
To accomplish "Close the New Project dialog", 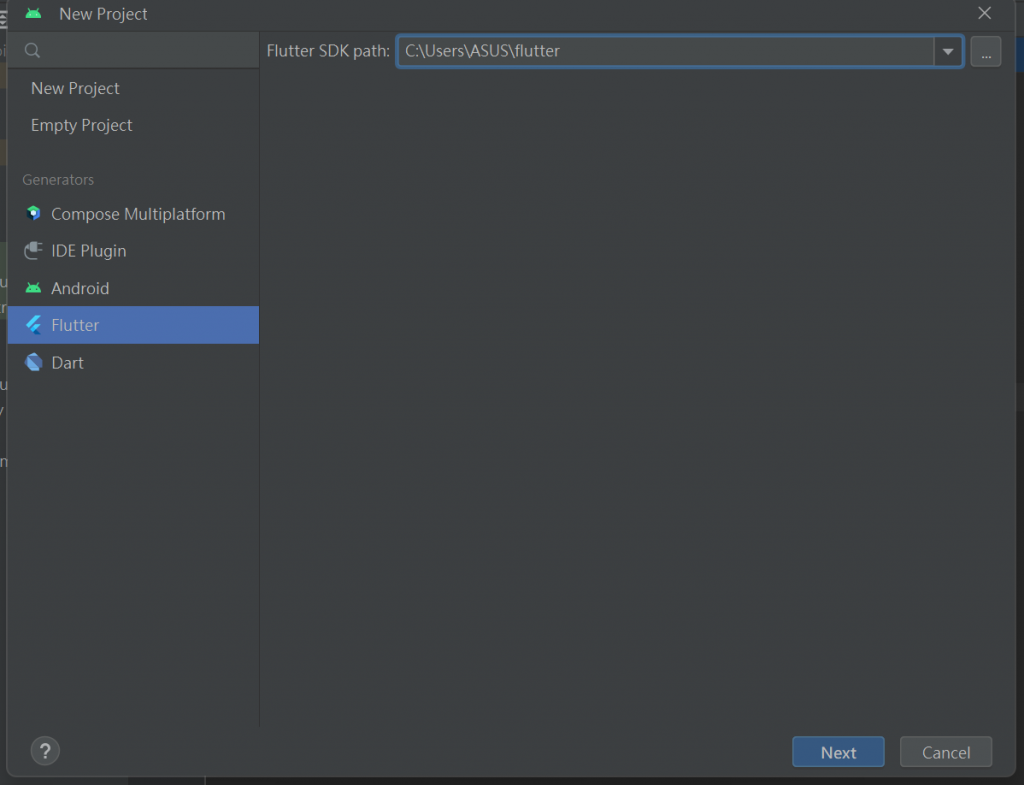I will [x=985, y=13].
